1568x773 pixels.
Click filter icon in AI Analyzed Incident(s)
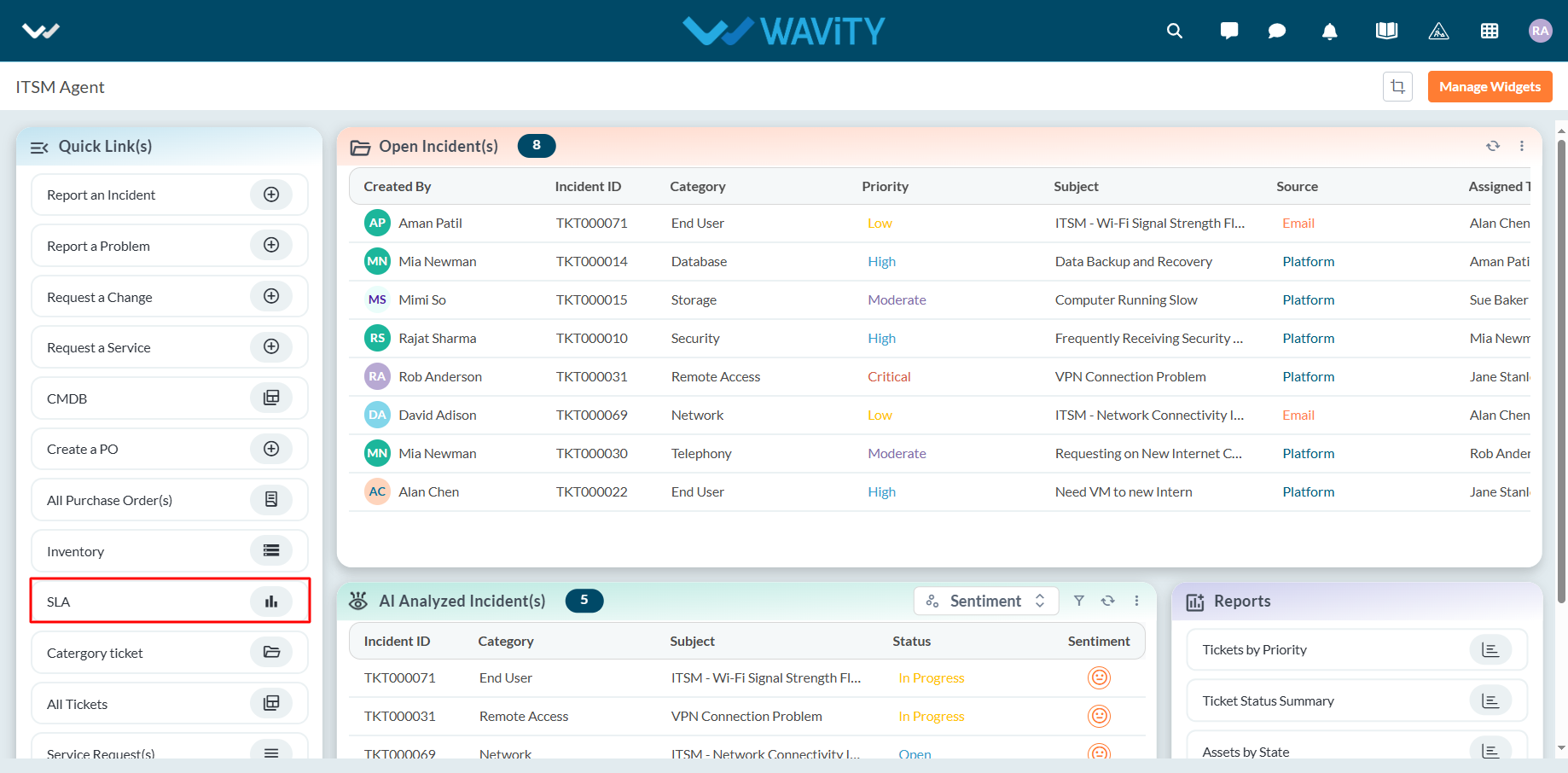[x=1079, y=601]
